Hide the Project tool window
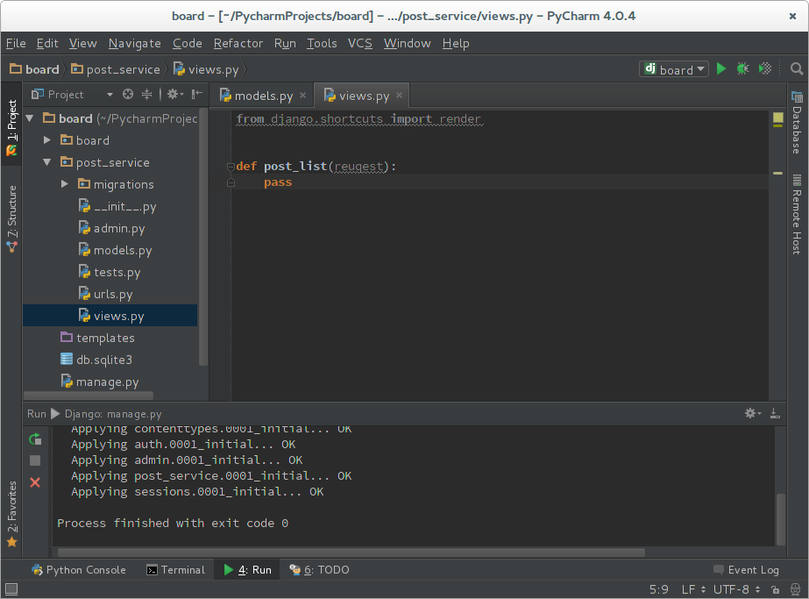 [x=197, y=94]
